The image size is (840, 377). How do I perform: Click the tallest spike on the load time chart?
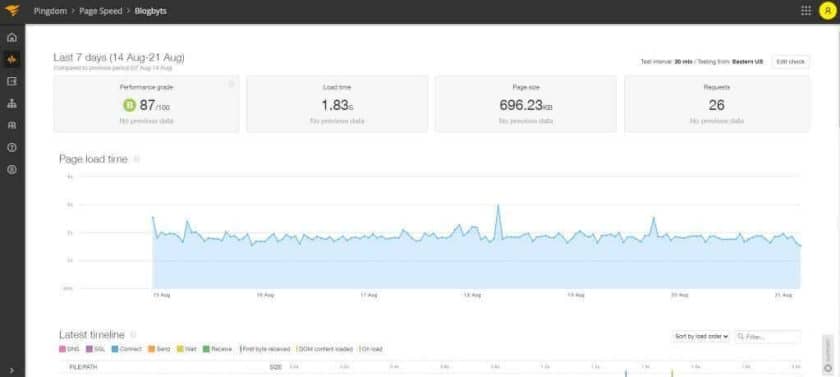coord(498,205)
